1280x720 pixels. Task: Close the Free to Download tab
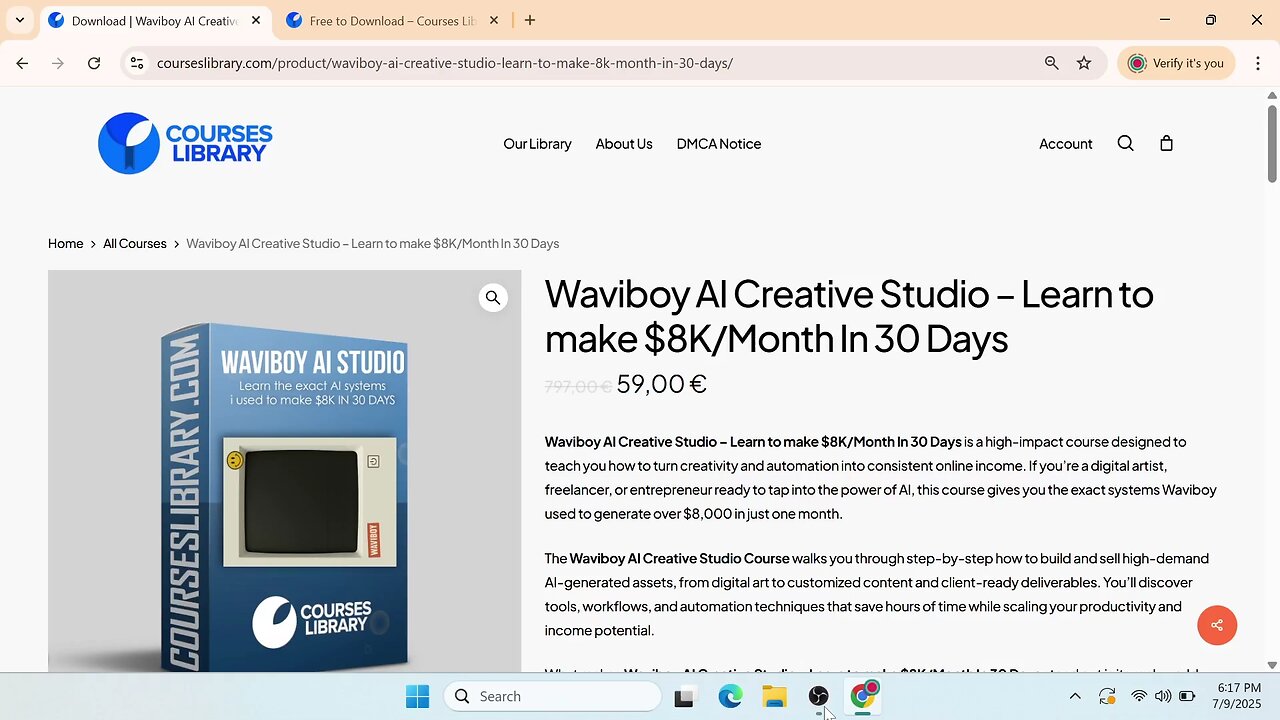click(x=494, y=21)
